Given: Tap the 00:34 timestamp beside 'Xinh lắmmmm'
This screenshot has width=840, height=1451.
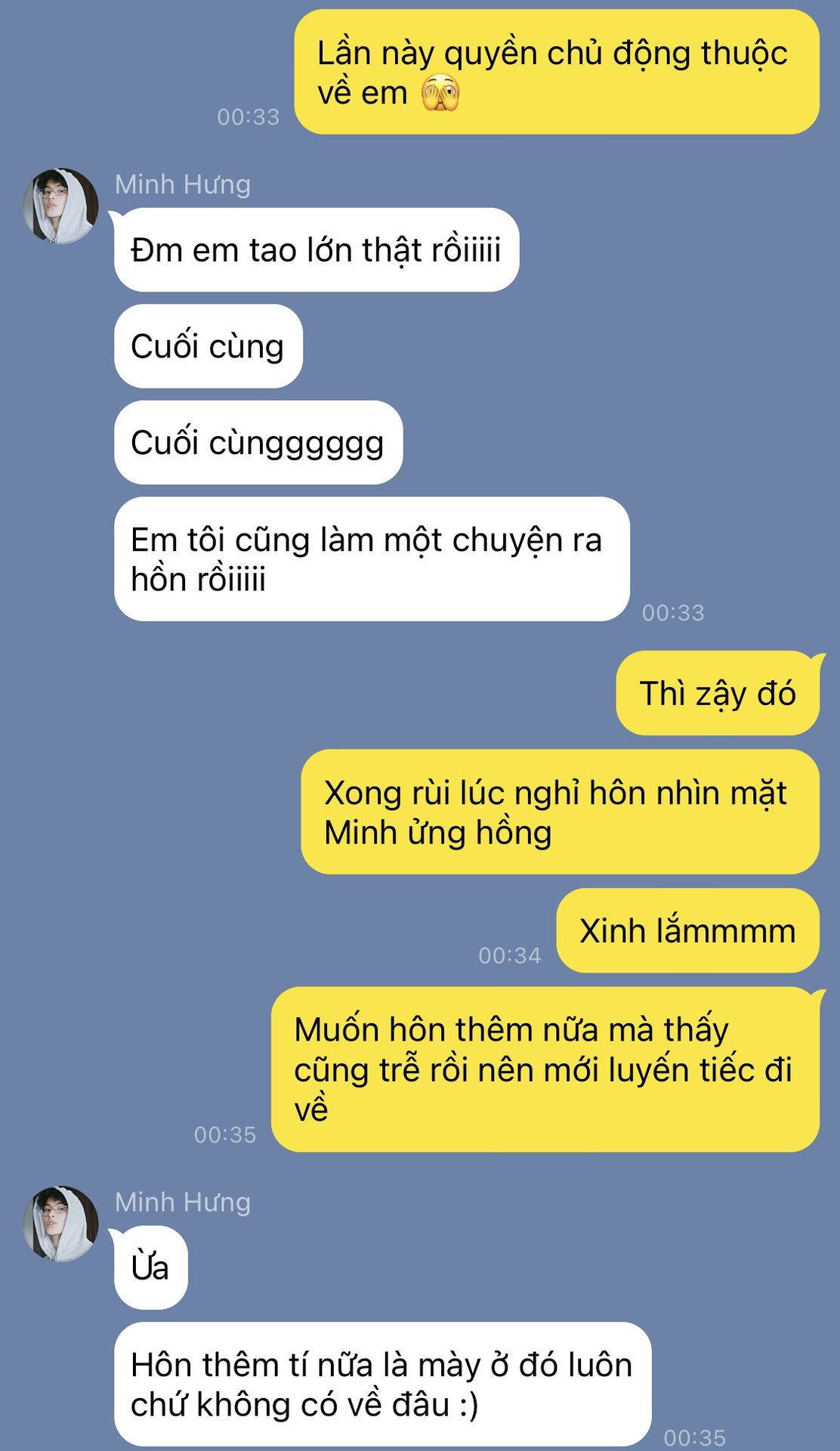Looking at the screenshot, I should (x=510, y=955).
